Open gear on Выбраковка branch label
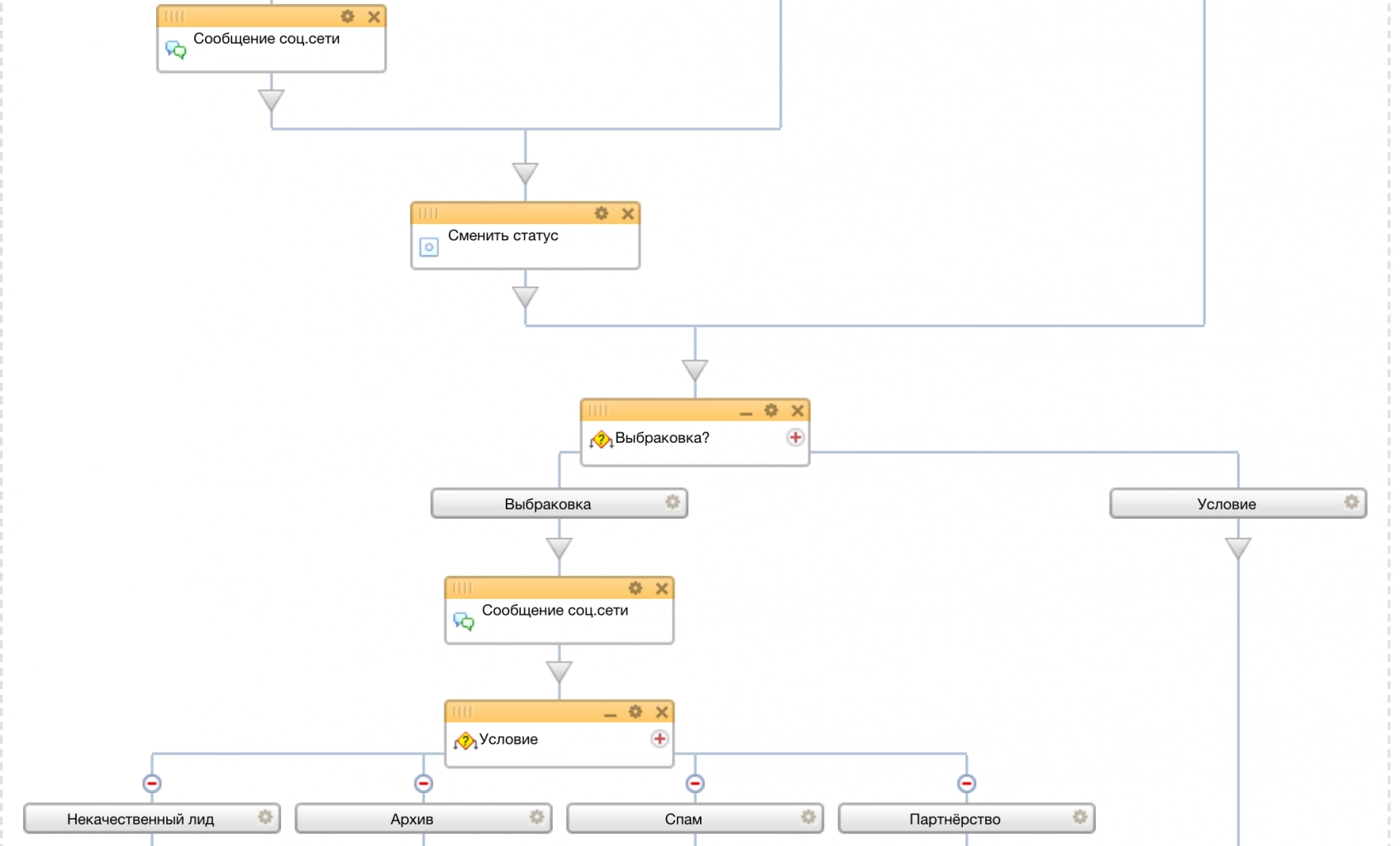1400x846 pixels. point(673,502)
